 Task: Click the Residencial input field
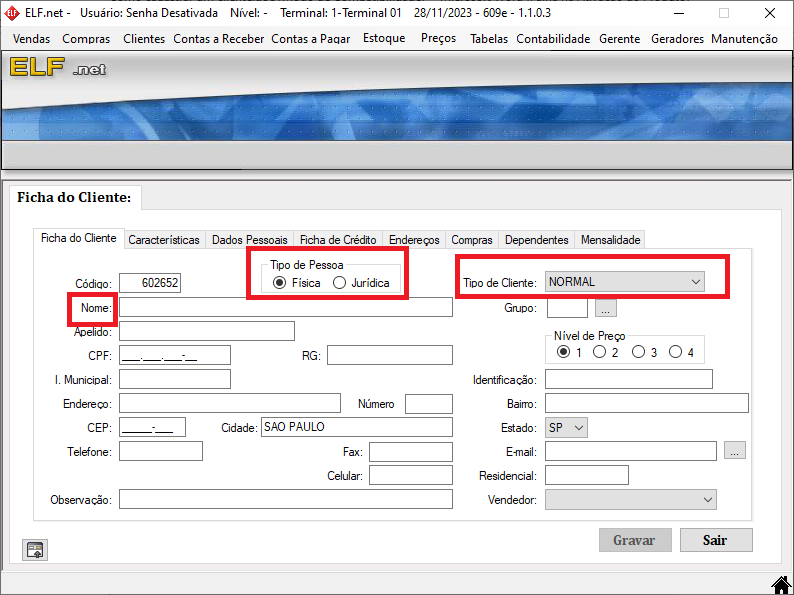click(x=586, y=475)
